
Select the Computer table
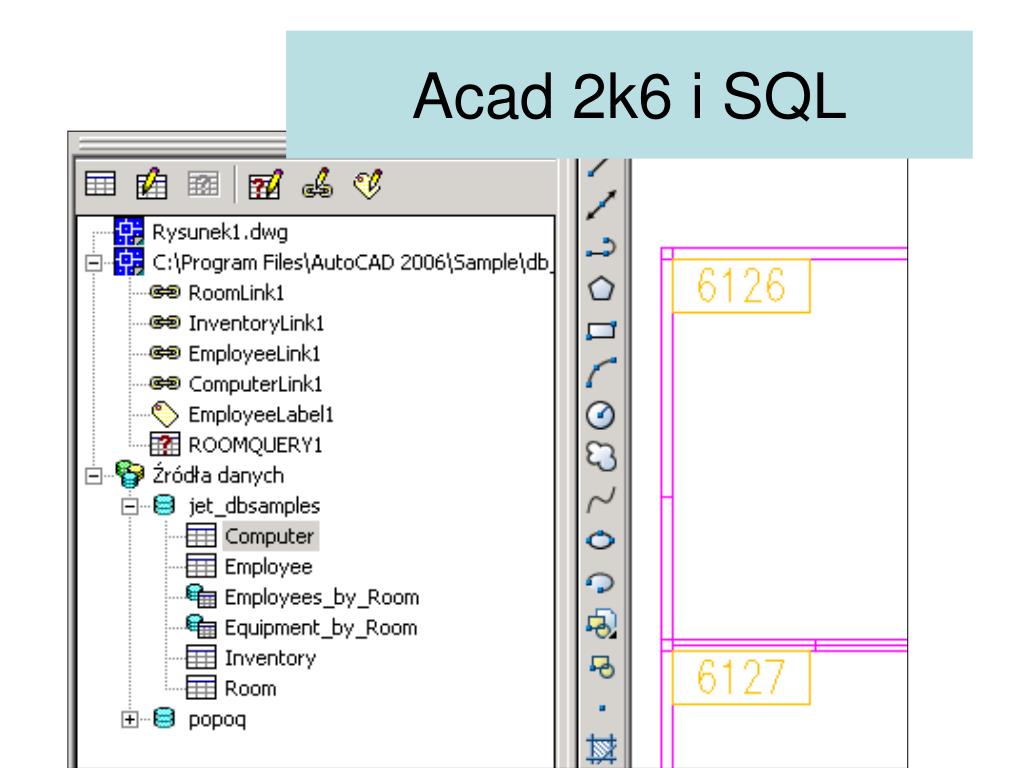(270, 537)
